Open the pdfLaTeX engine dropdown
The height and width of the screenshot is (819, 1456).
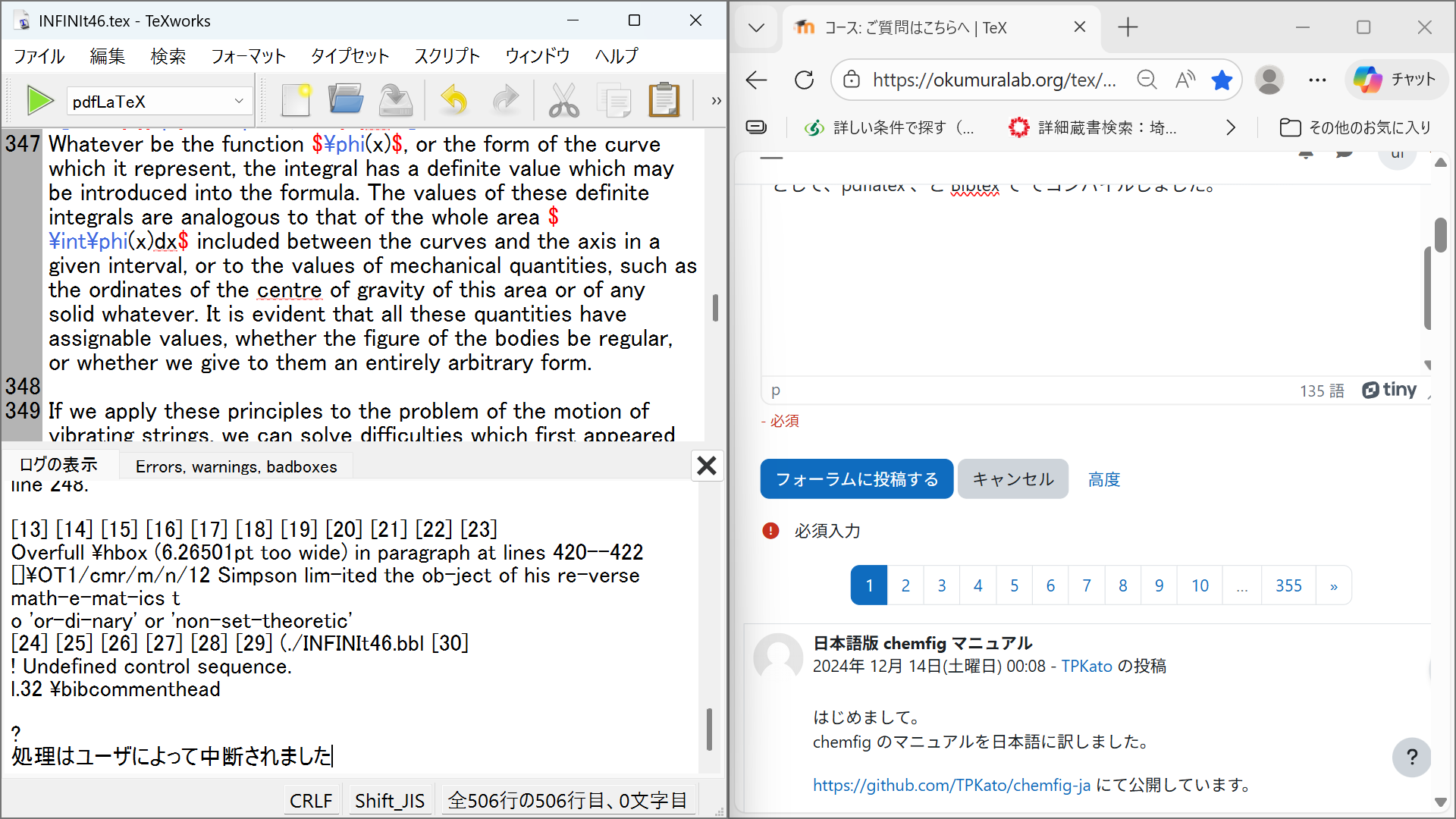237,100
